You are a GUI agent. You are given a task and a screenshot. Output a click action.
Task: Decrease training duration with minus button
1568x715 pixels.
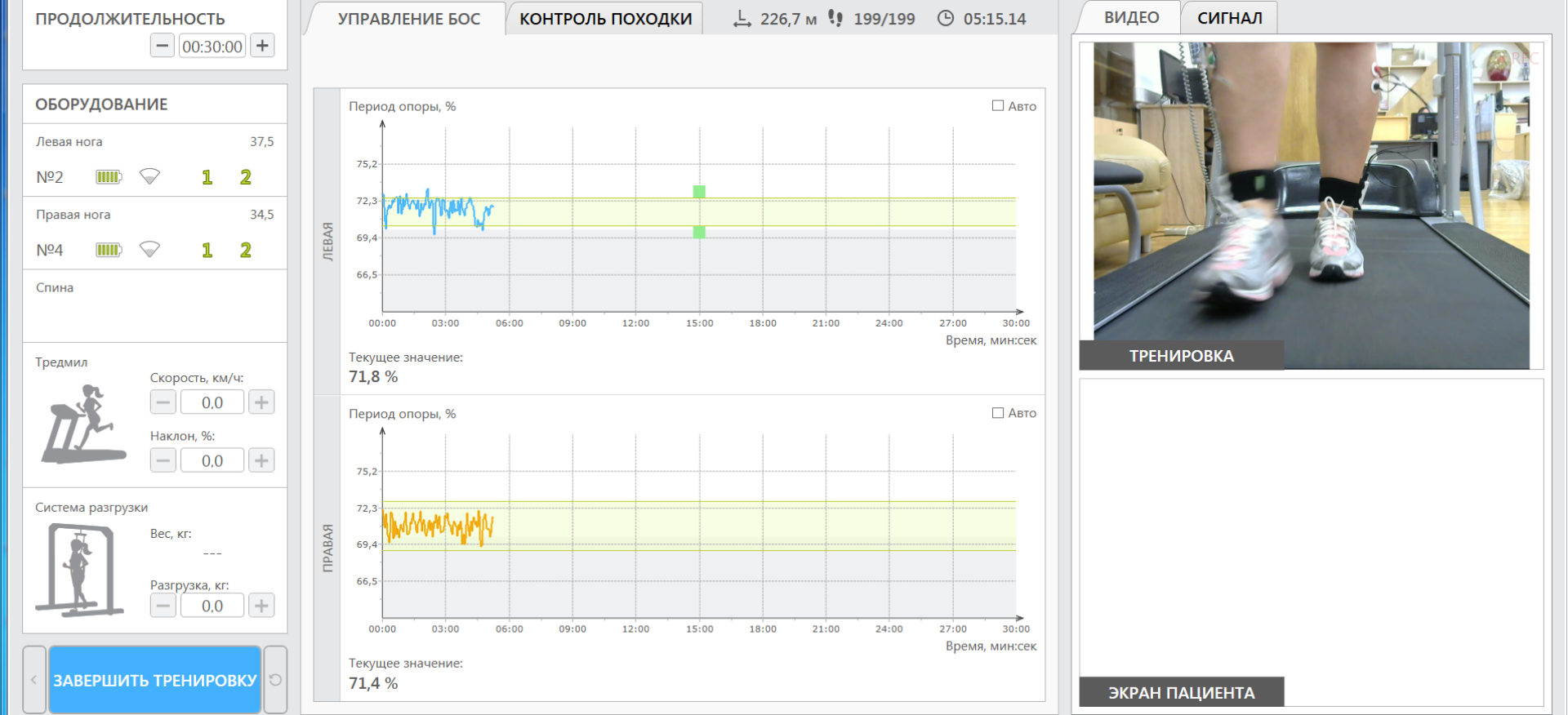tap(163, 46)
